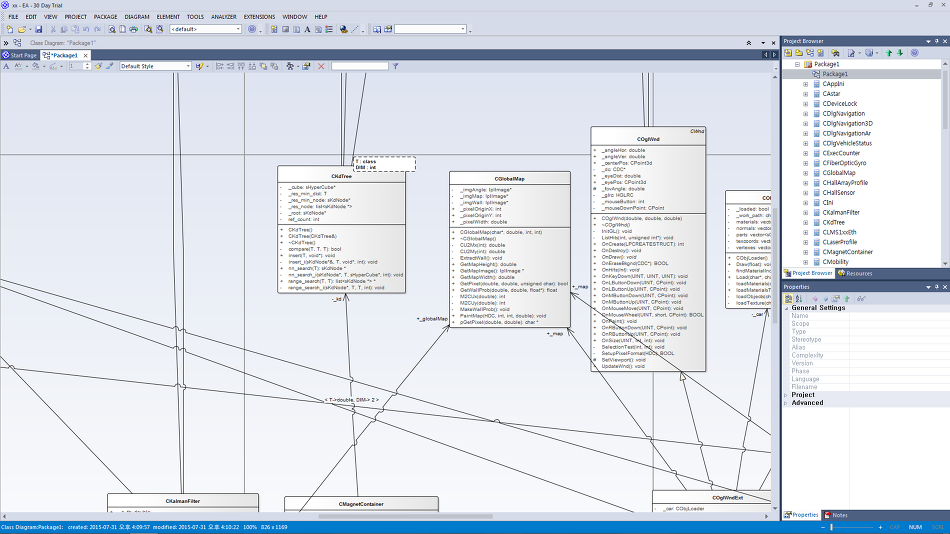Open the FILE menu

click(x=13, y=17)
